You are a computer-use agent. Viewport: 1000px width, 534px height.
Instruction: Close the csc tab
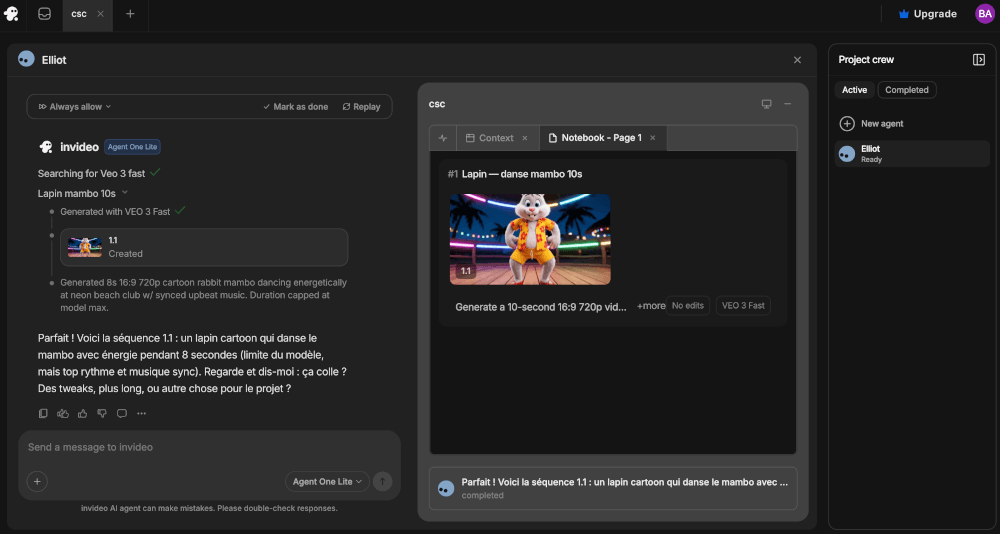click(100, 14)
